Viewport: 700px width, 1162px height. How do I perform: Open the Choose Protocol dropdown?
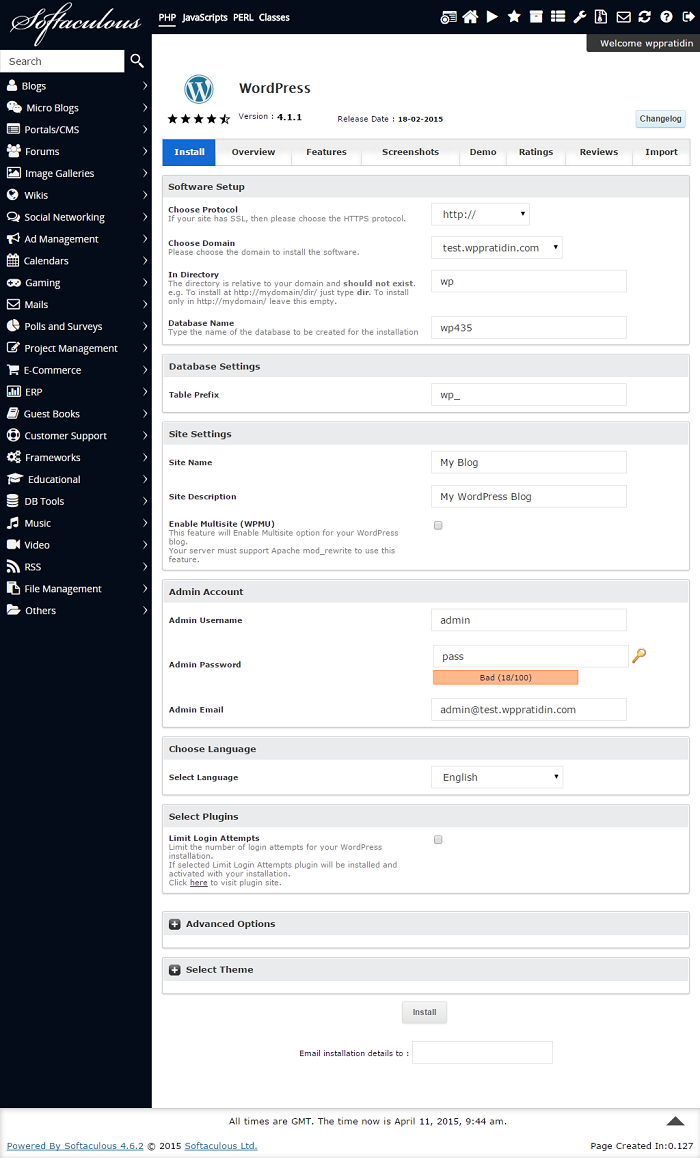pyautogui.click(x=480, y=214)
